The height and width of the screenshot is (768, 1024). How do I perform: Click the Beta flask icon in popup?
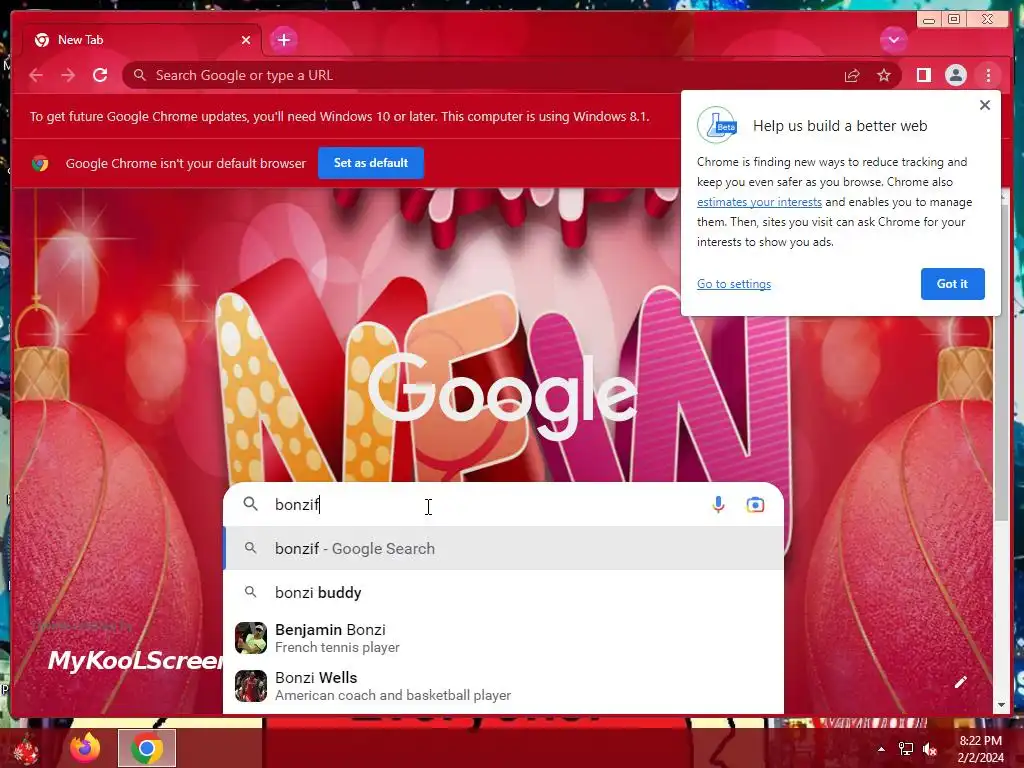(x=717, y=125)
